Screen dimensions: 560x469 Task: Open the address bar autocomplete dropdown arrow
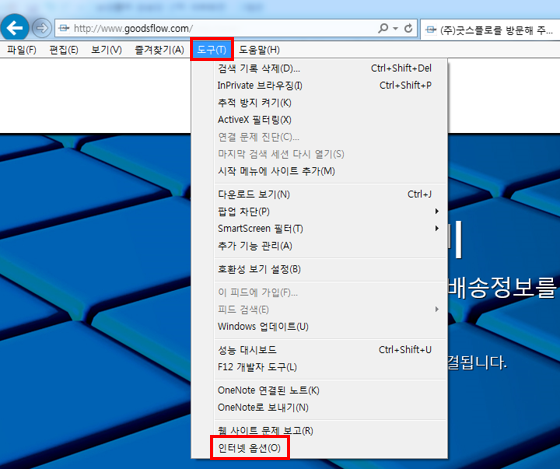point(395,28)
